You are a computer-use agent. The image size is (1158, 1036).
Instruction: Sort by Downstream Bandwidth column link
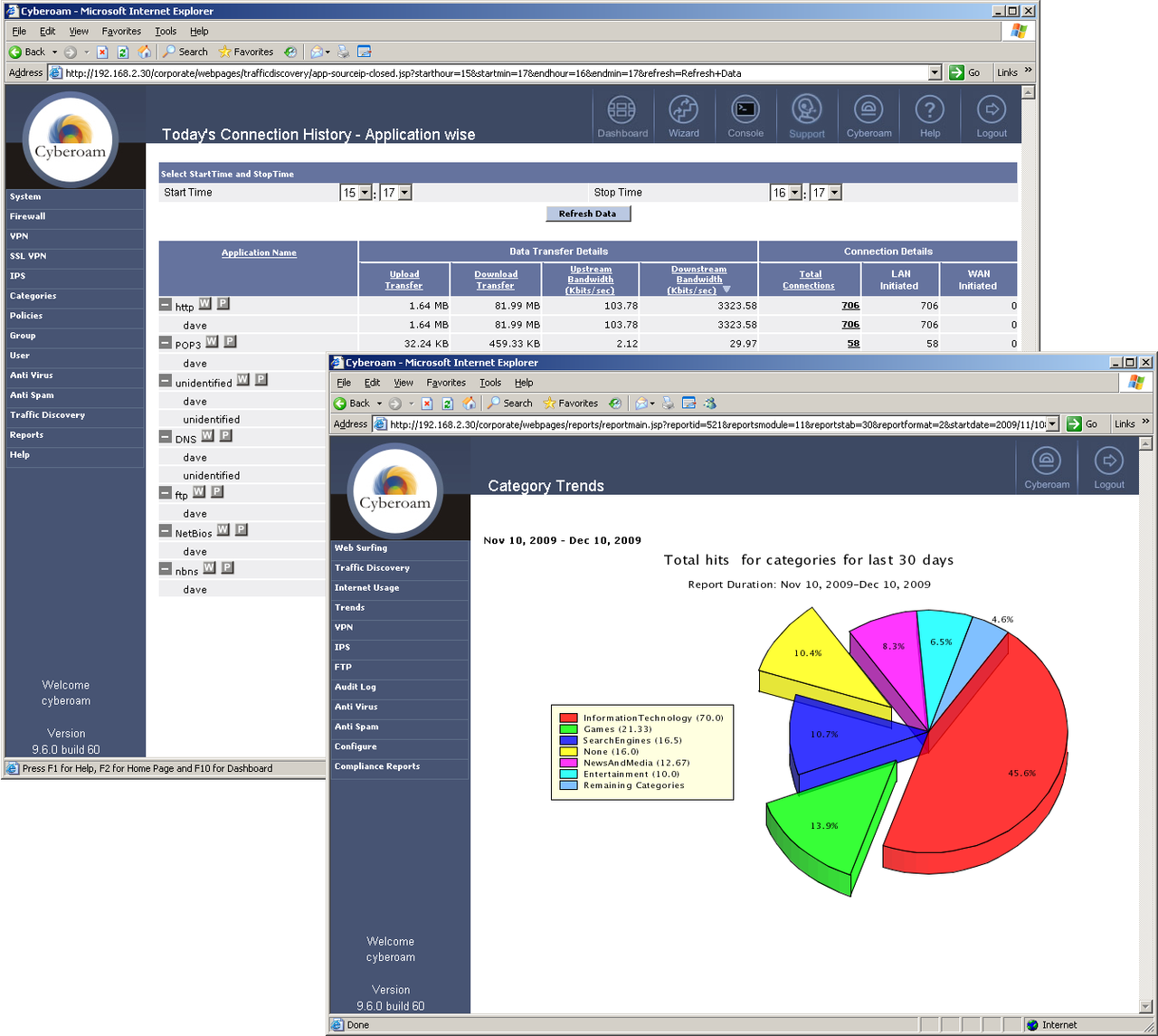point(698,280)
